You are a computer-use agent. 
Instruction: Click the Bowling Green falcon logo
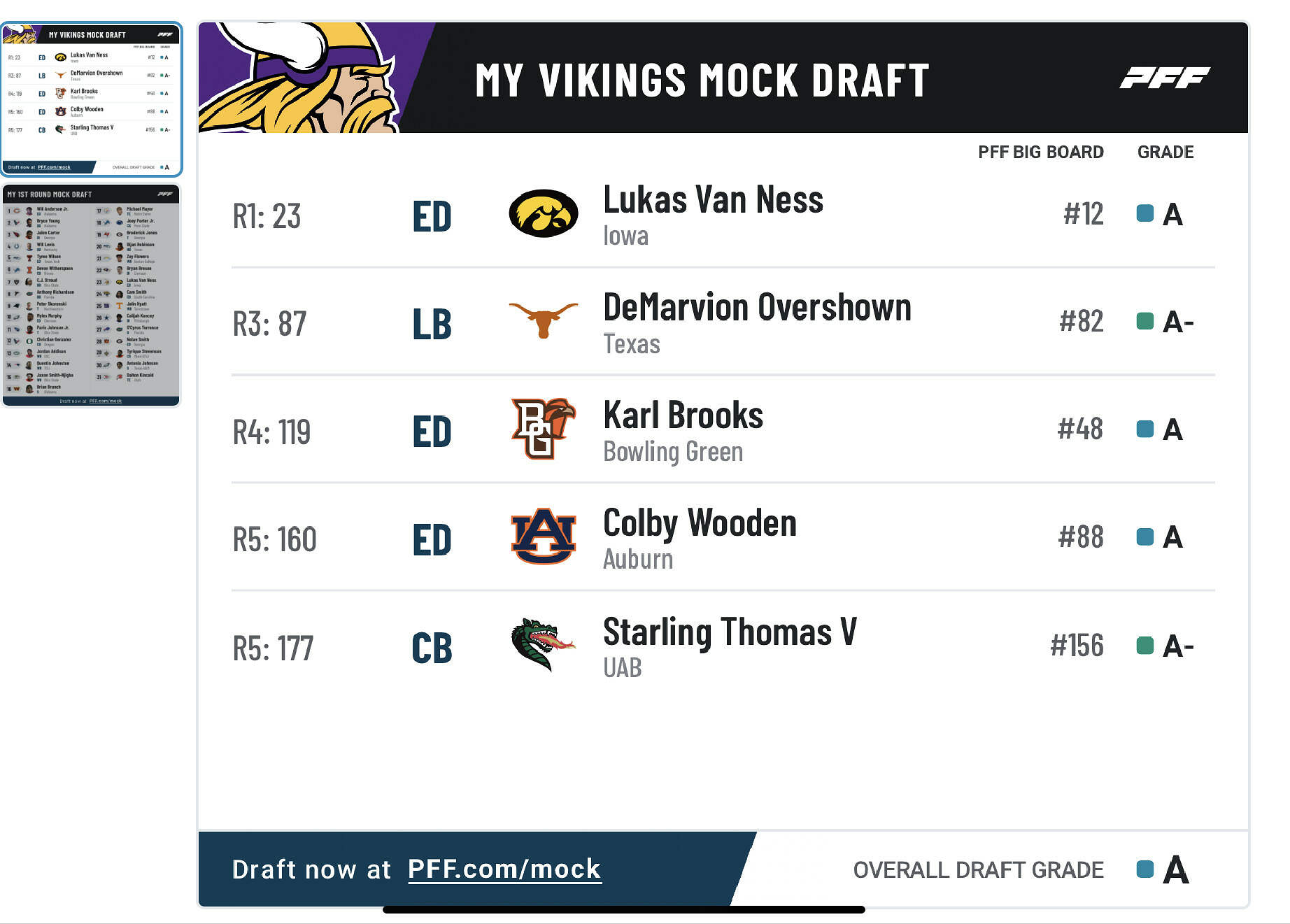tap(543, 428)
